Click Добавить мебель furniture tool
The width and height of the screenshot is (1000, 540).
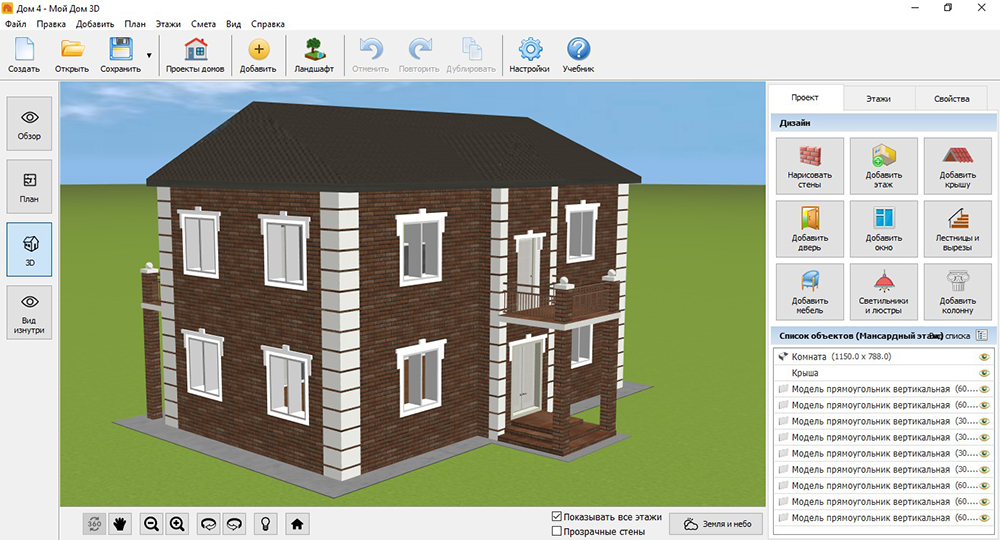[x=810, y=292]
